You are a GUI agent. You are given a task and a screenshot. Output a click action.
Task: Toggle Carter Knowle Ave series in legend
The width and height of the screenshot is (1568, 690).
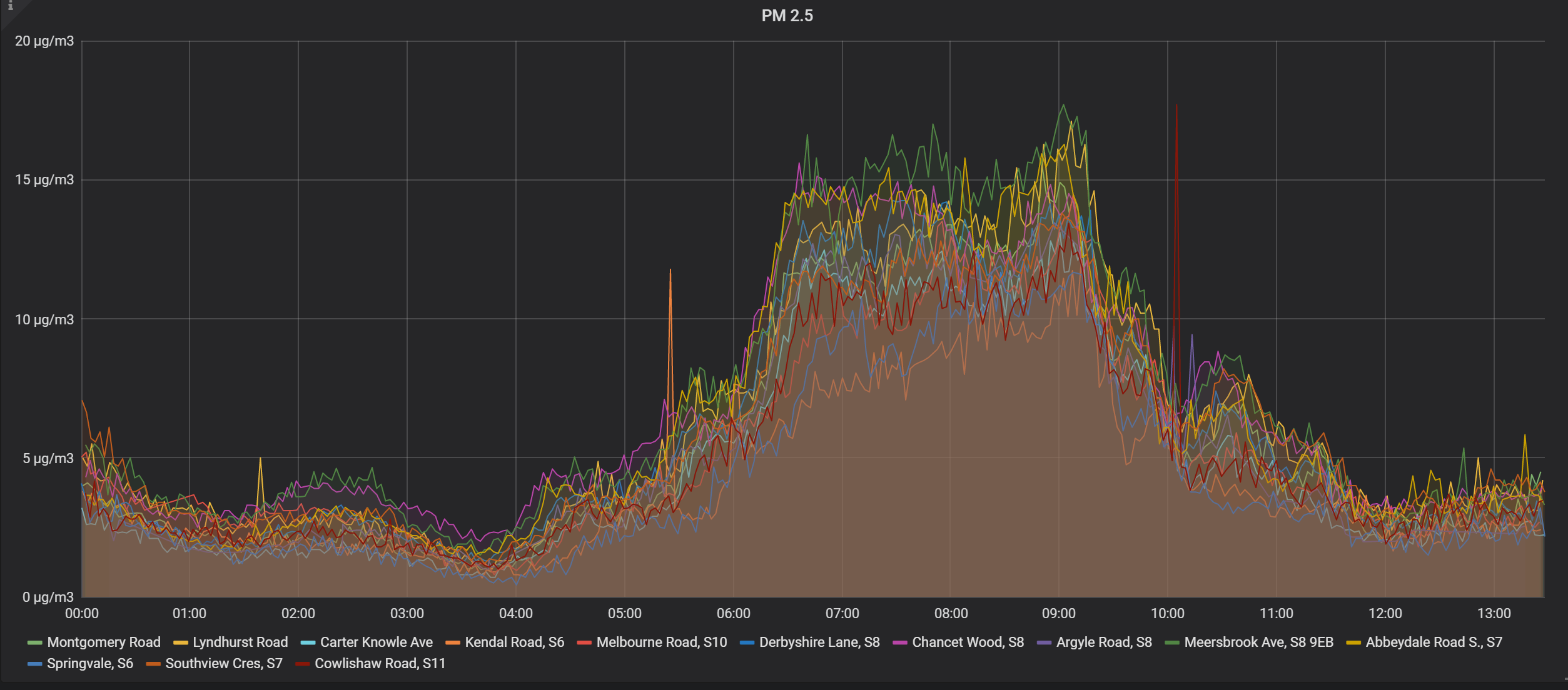pos(377,642)
